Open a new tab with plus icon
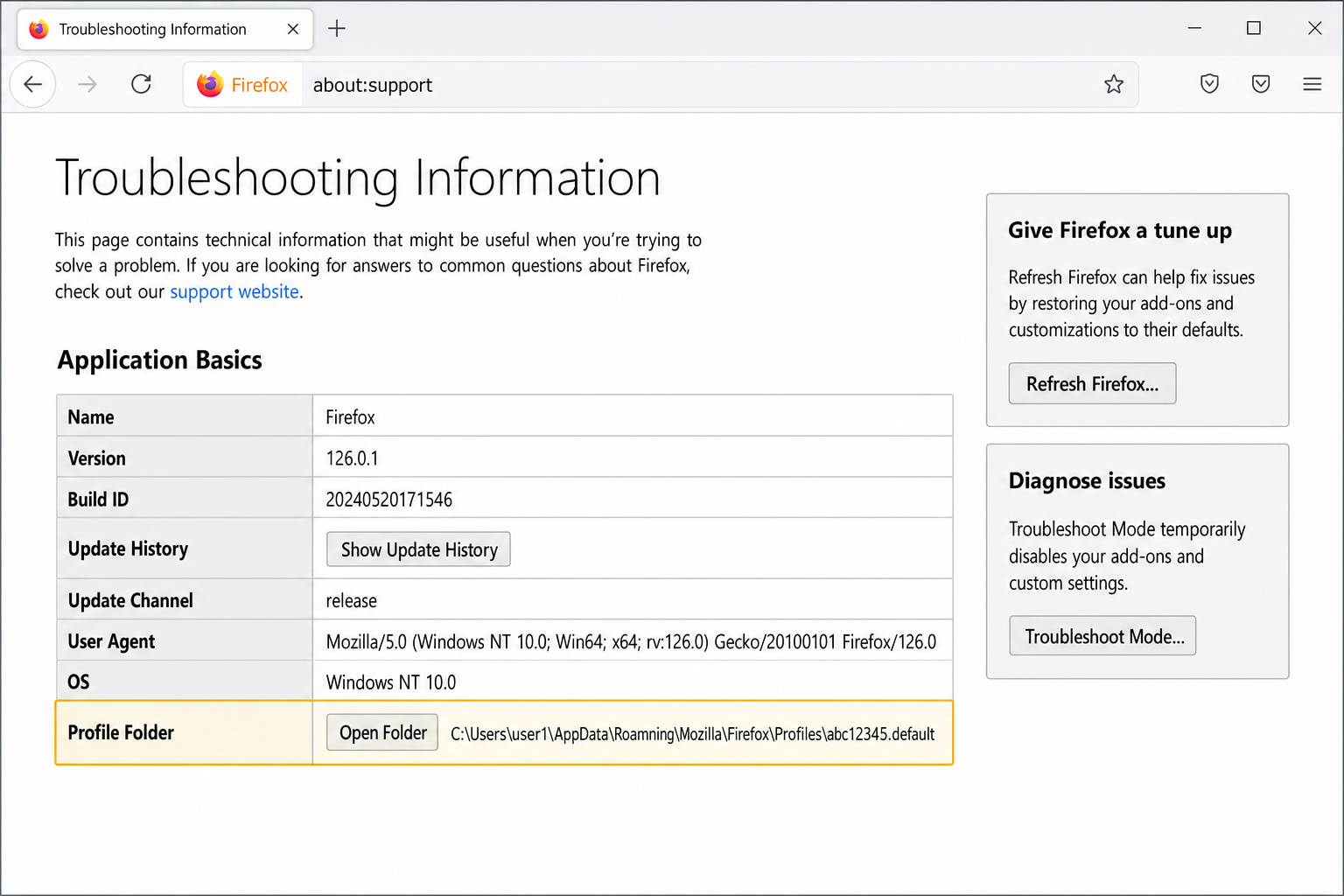Viewport: 1344px width, 896px height. pos(337,29)
